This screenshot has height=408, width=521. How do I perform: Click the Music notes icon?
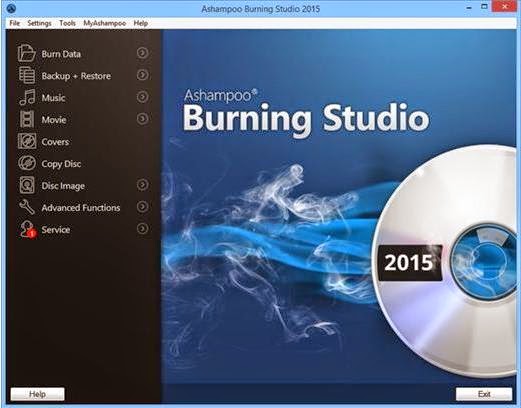point(27,97)
